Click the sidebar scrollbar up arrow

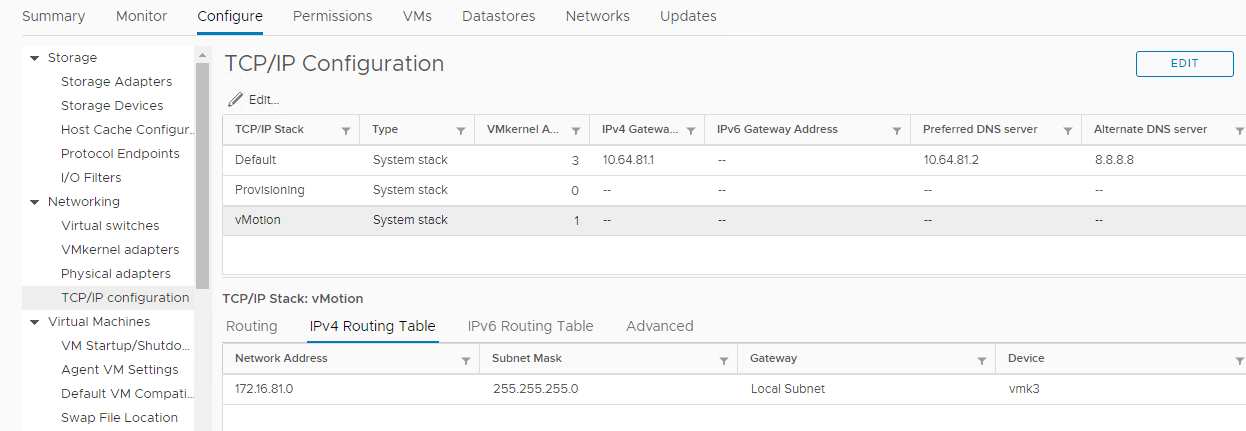click(x=202, y=55)
